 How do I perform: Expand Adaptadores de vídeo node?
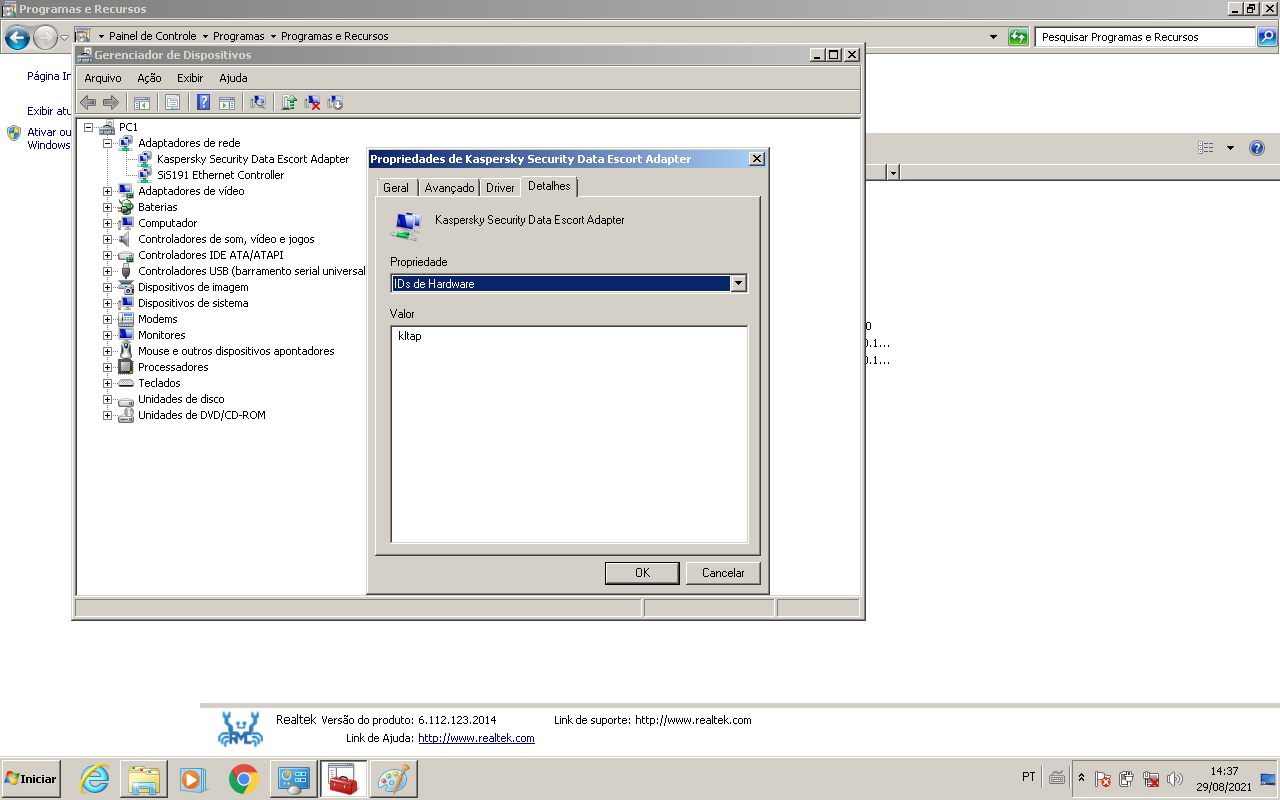108,191
